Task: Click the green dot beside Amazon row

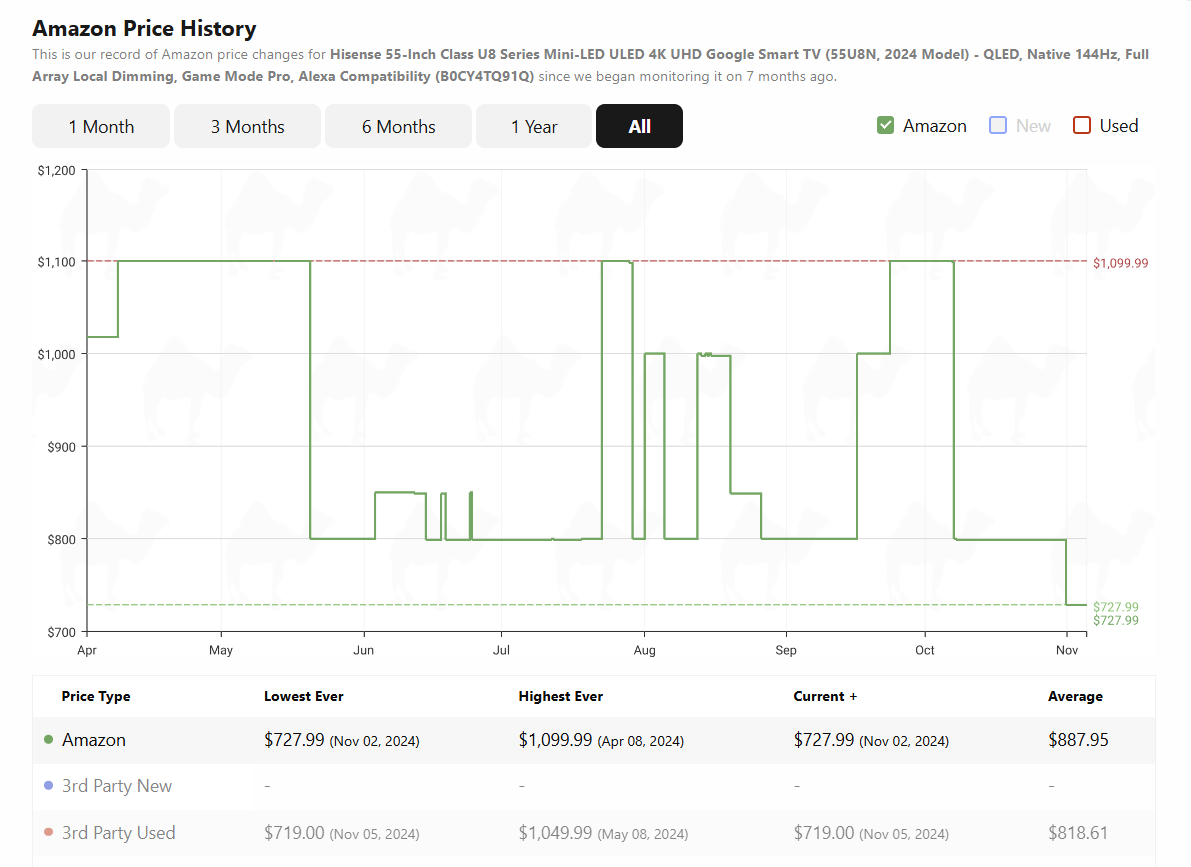Action: point(48,740)
